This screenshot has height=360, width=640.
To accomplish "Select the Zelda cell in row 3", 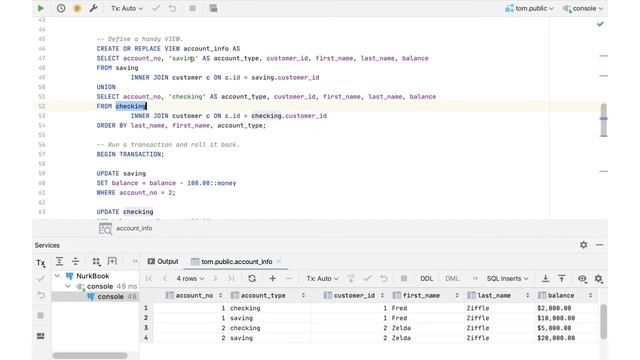I will tap(426, 328).
